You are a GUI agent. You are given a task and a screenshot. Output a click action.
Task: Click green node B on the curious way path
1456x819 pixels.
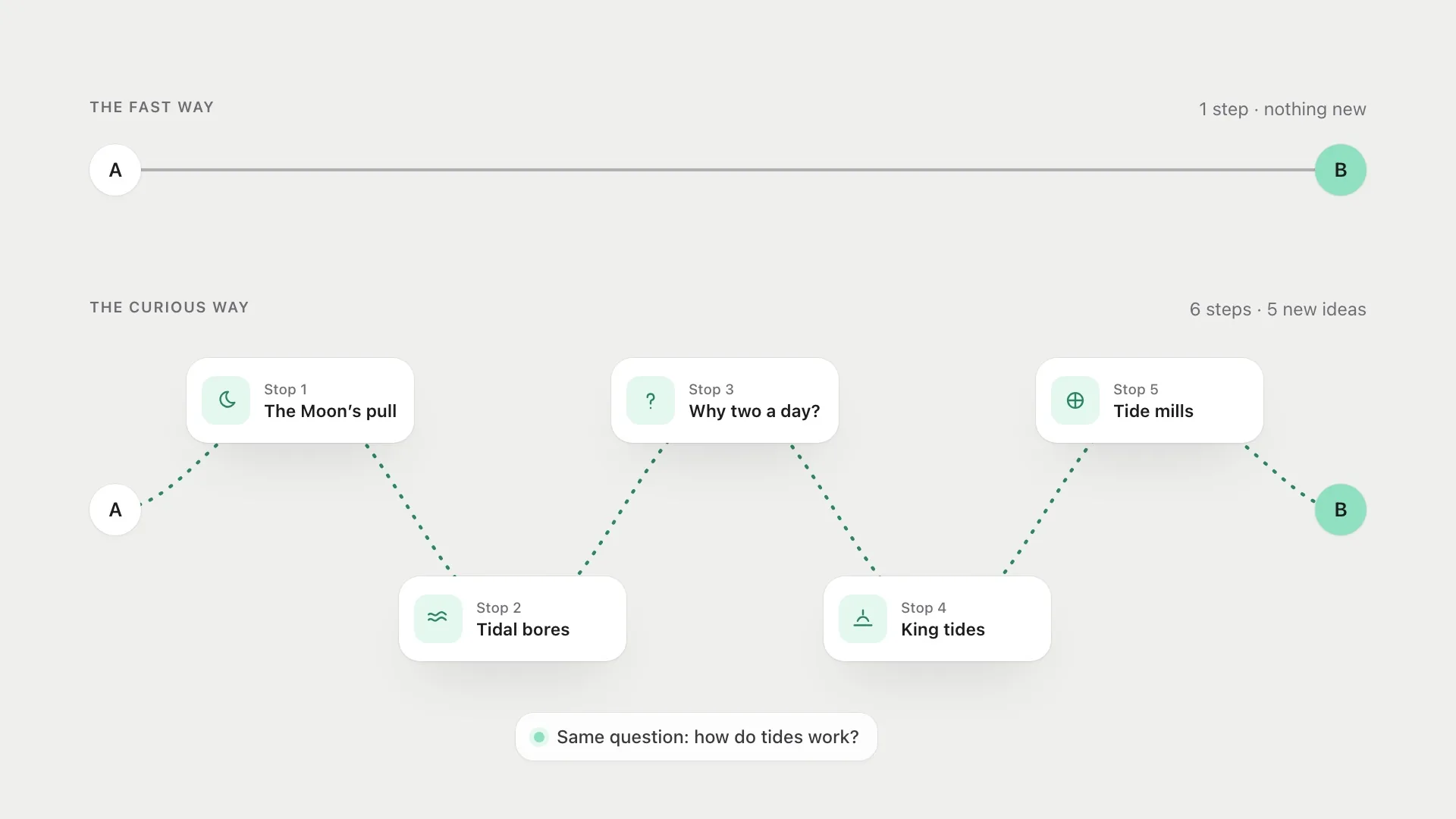click(1341, 510)
